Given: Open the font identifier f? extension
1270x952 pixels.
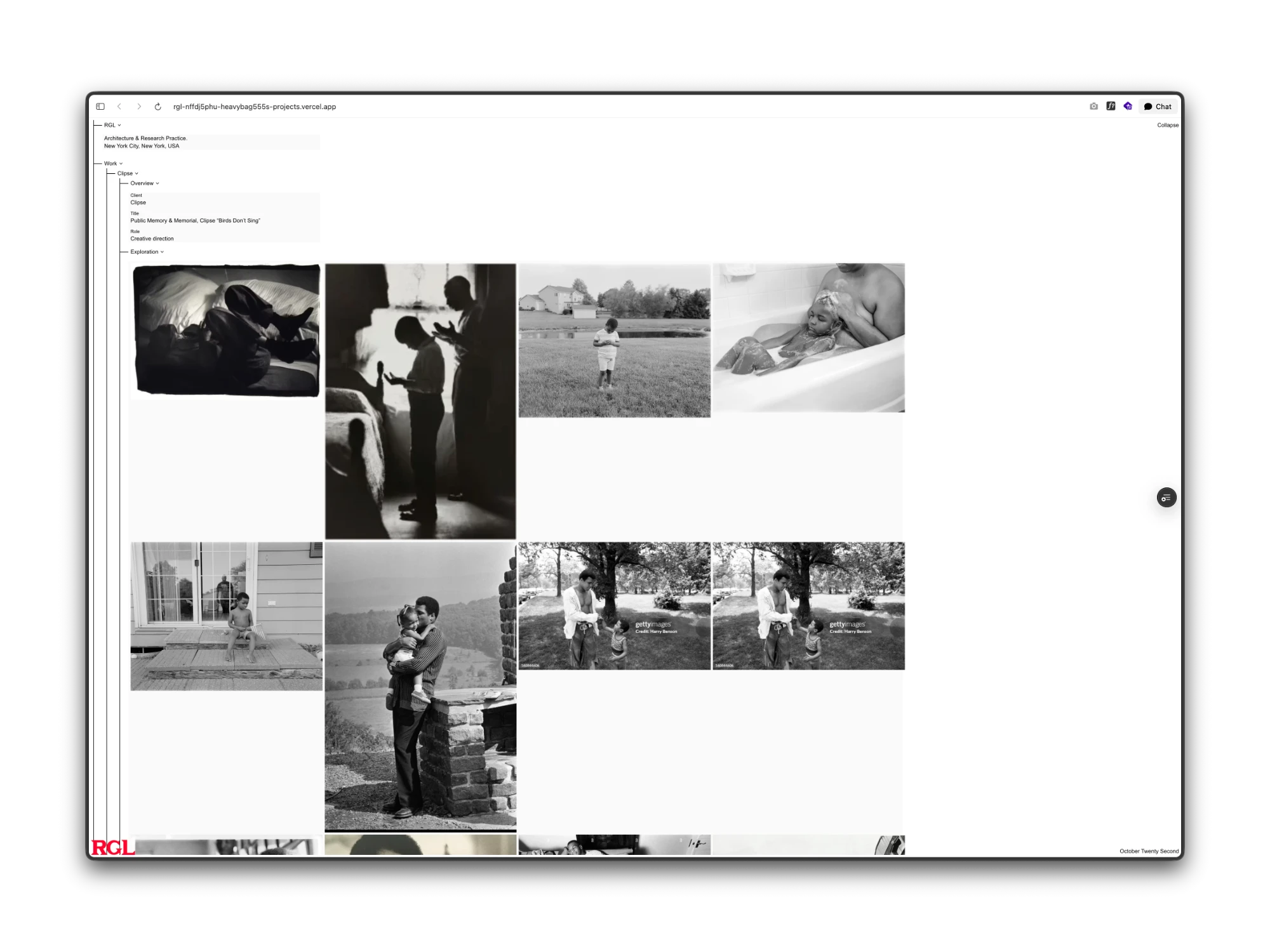Looking at the screenshot, I should click(x=1111, y=107).
